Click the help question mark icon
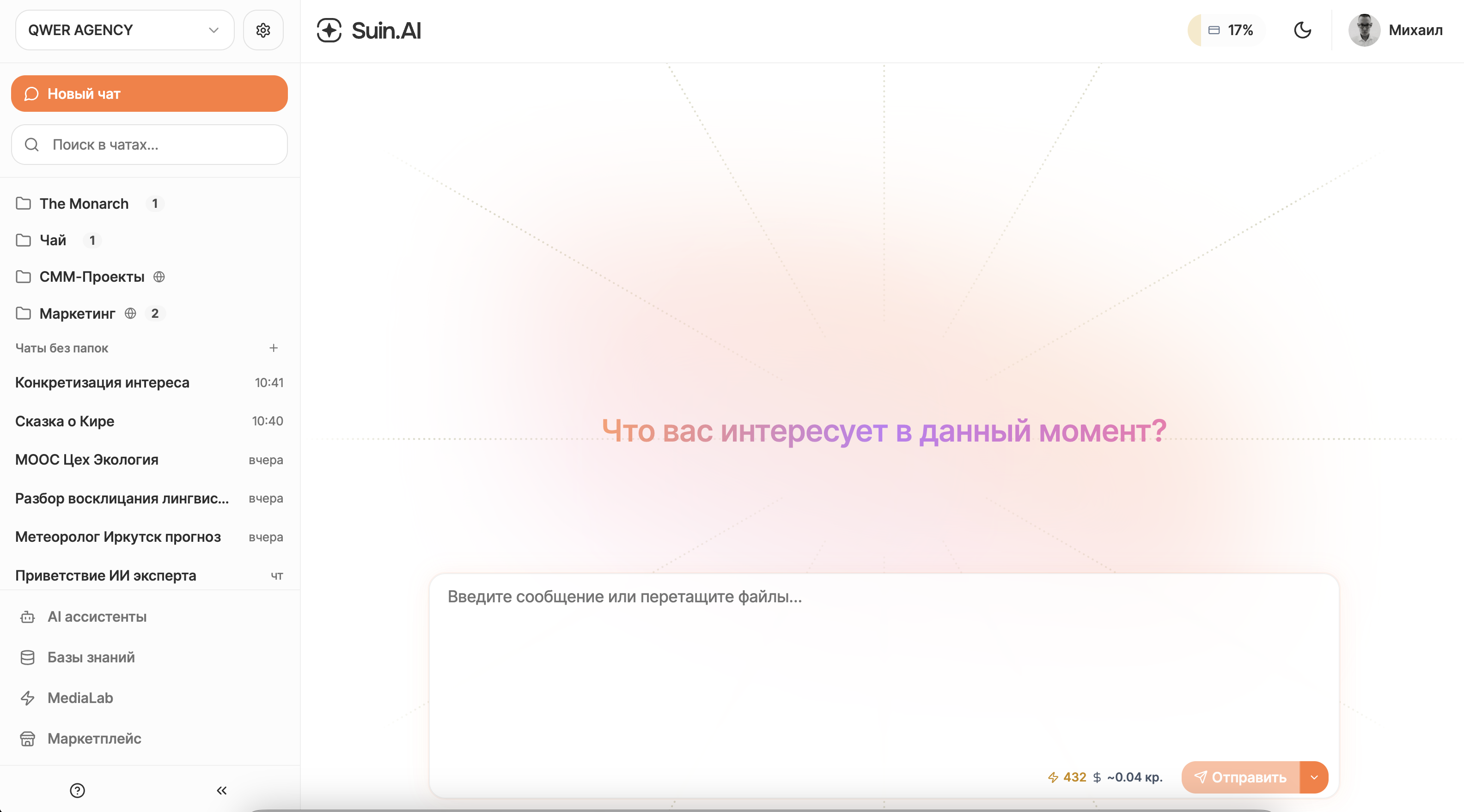The image size is (1464, 812). (x=77, y=790)
